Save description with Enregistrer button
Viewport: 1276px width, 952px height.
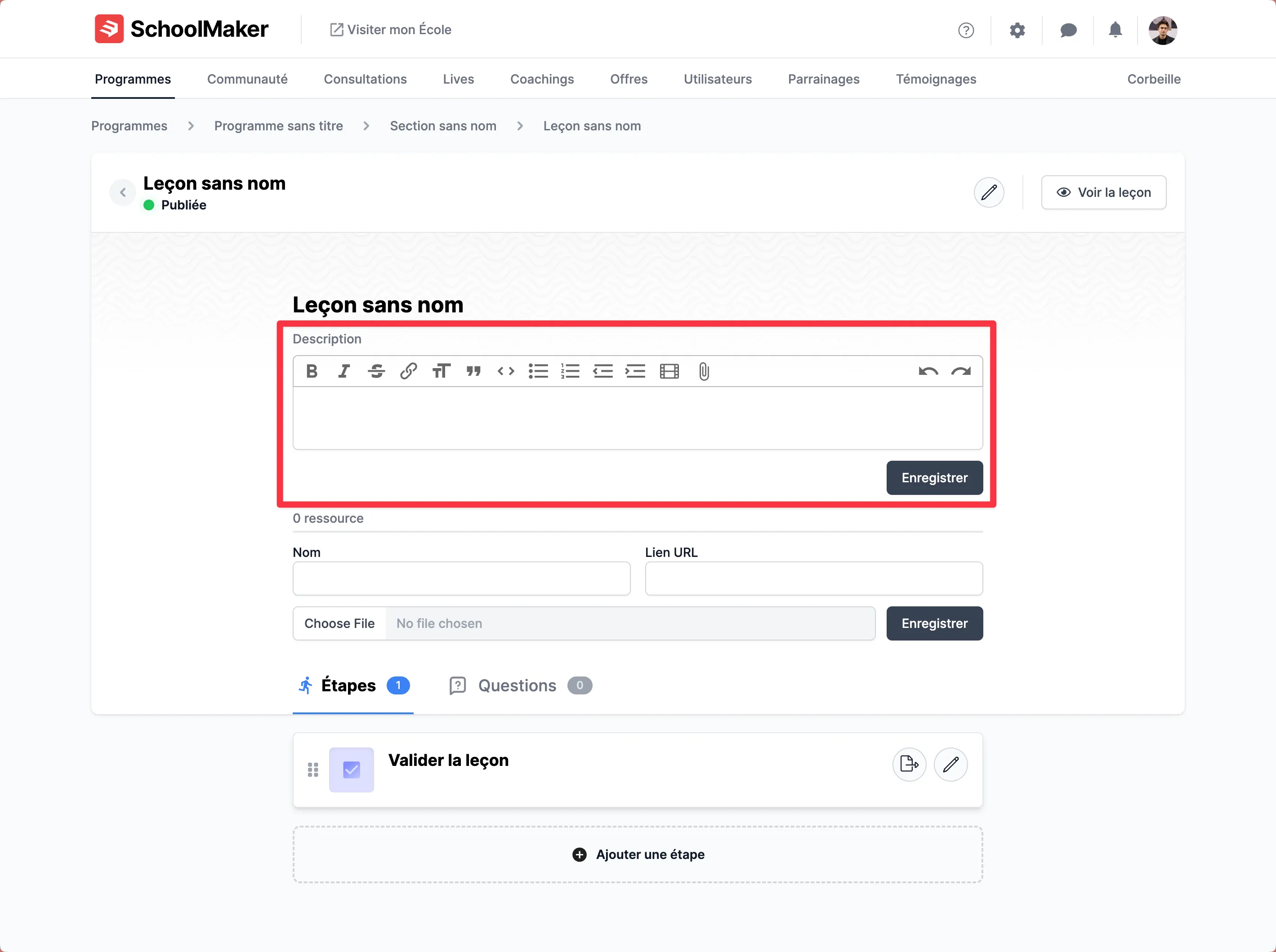pos(934,478)
